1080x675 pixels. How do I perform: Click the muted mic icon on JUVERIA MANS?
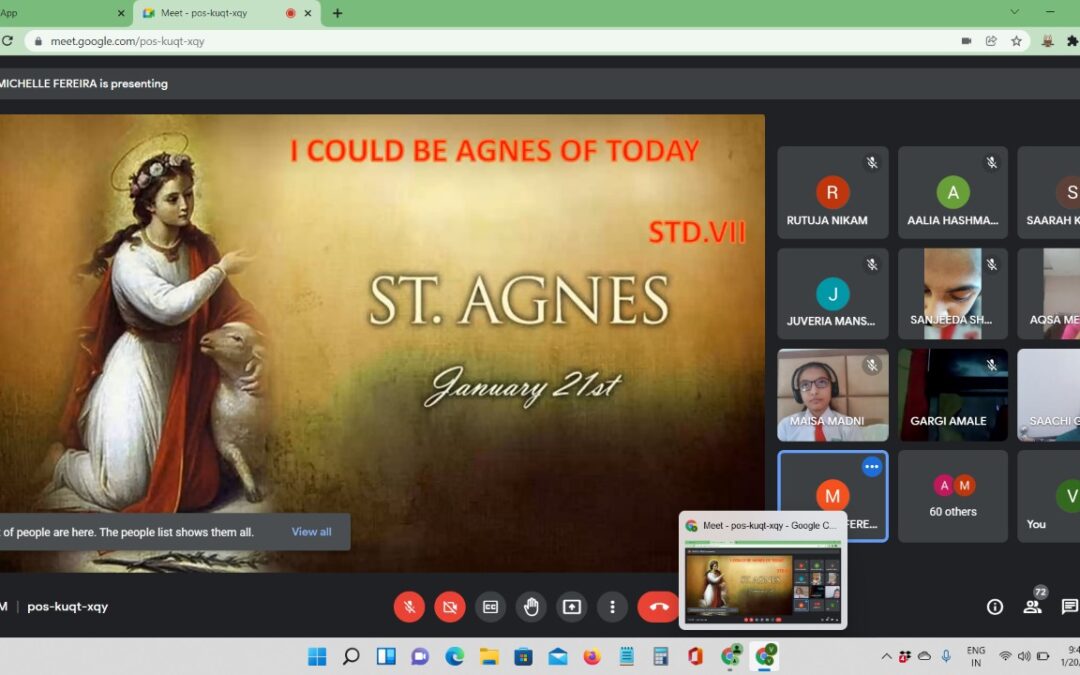pyautogui.click(x=872, y=264)
